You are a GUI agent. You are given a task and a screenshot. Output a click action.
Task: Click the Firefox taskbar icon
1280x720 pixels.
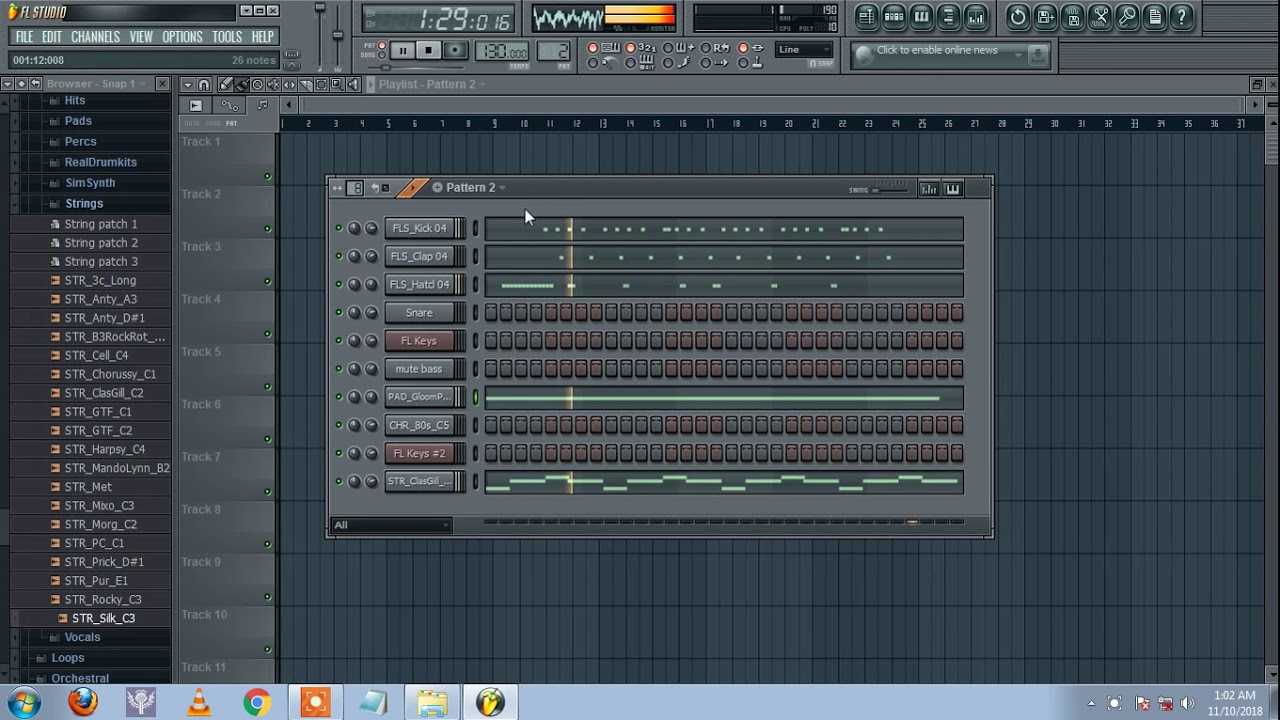click(x=83, y=702)
